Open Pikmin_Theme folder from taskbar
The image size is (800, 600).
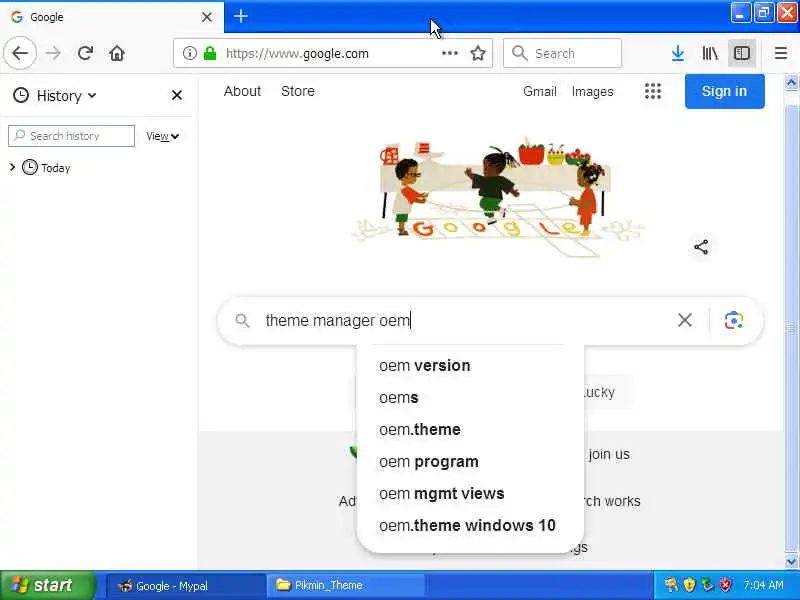[x=345, y=585]
